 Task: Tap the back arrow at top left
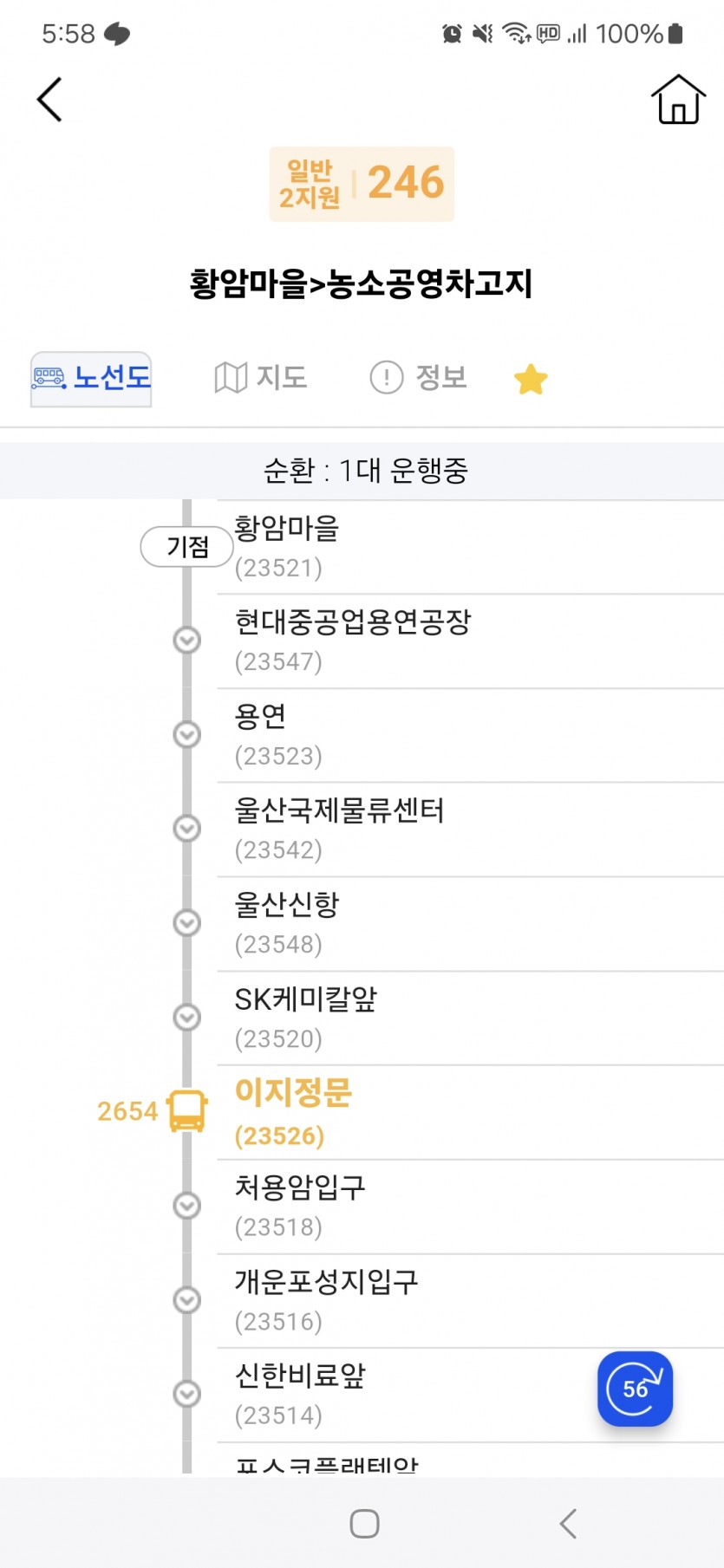click(49, 99)
